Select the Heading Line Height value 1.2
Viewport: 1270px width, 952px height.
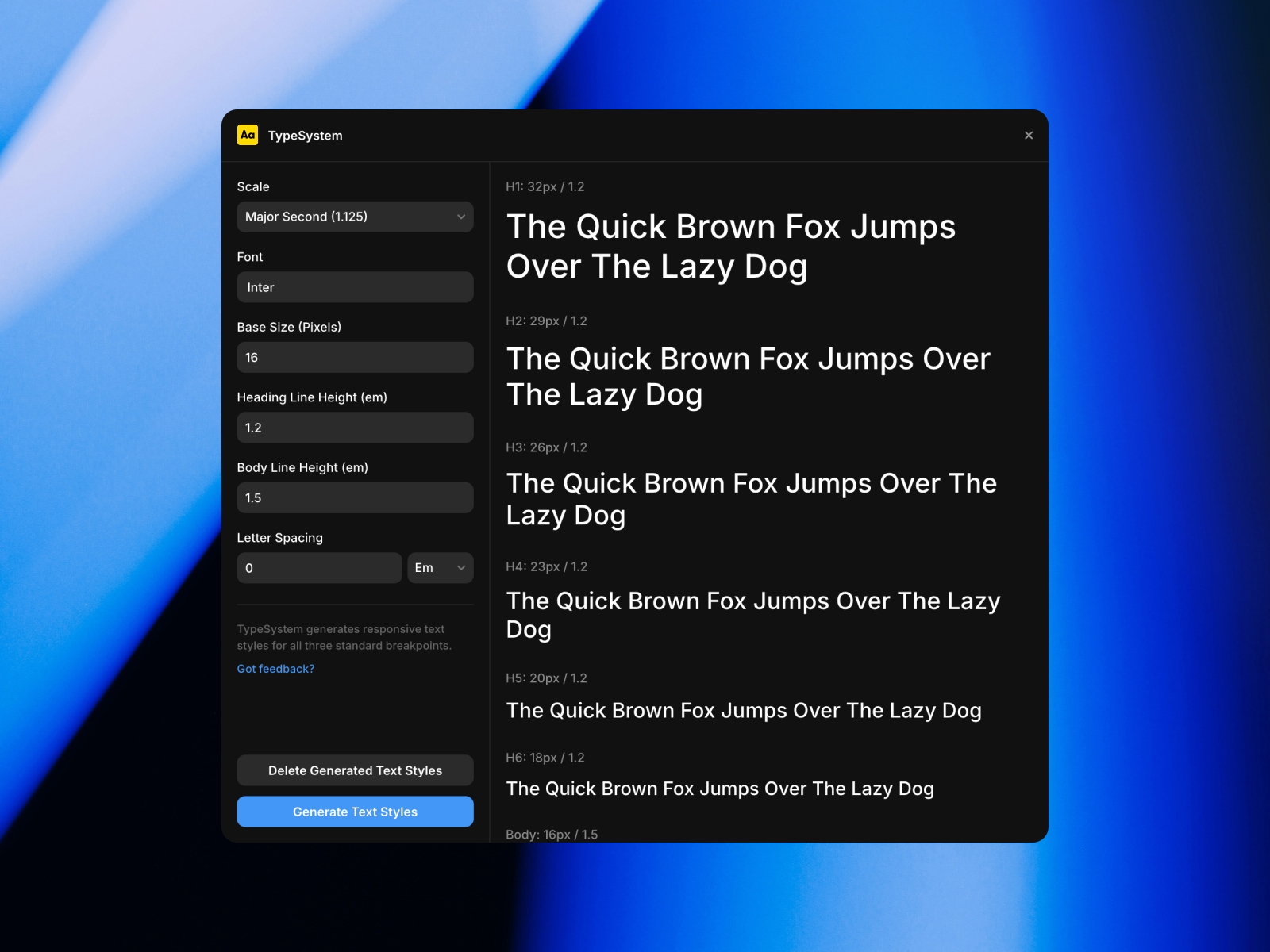(355, 428)
